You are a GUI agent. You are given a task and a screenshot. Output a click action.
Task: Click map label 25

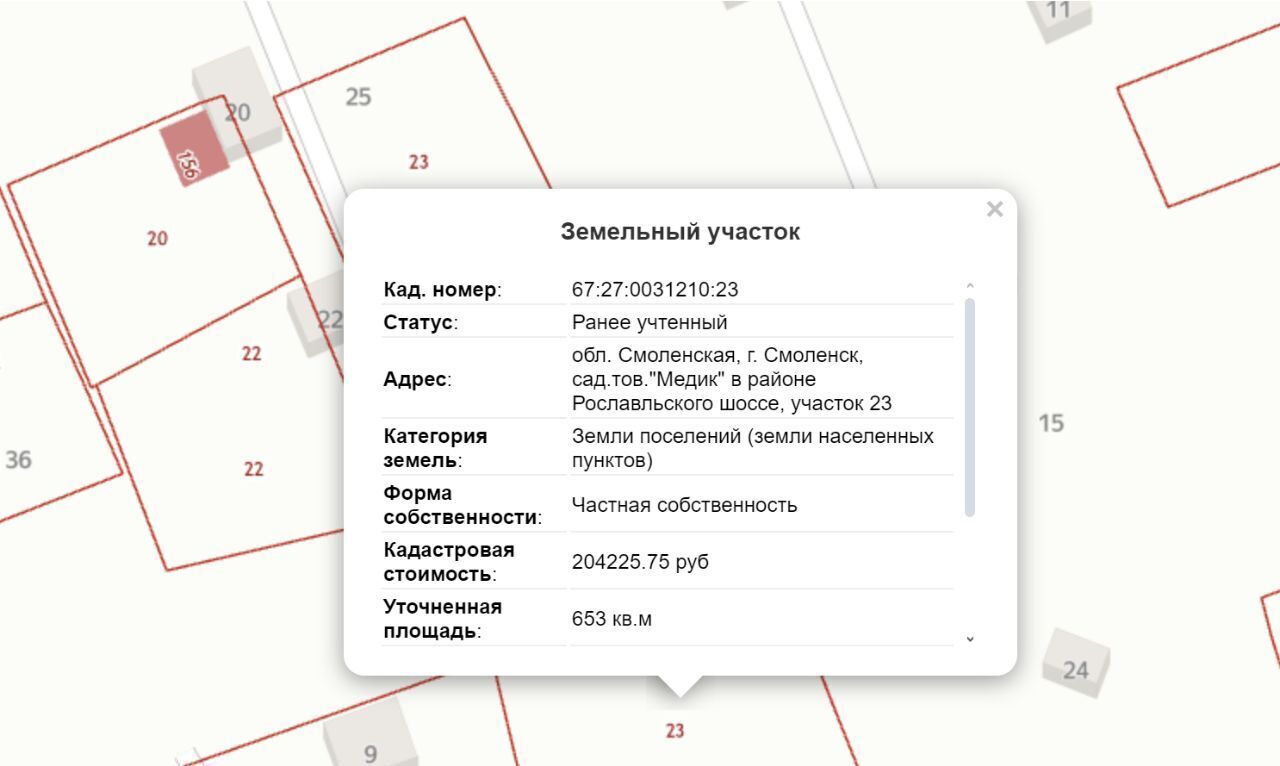[x=358, y=97]
